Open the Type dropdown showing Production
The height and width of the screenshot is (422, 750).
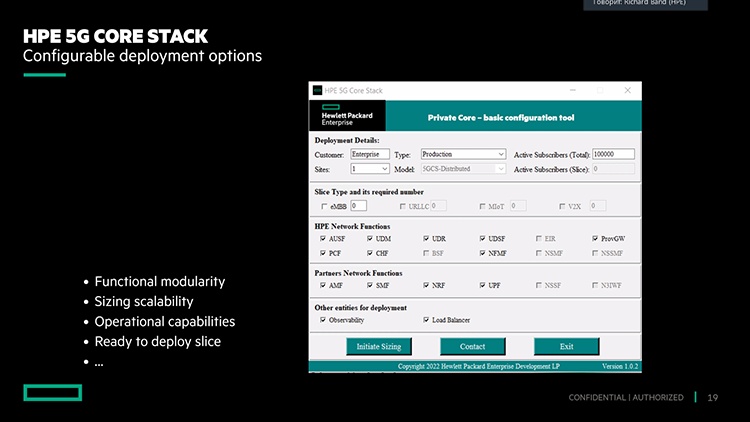[463, 154]
